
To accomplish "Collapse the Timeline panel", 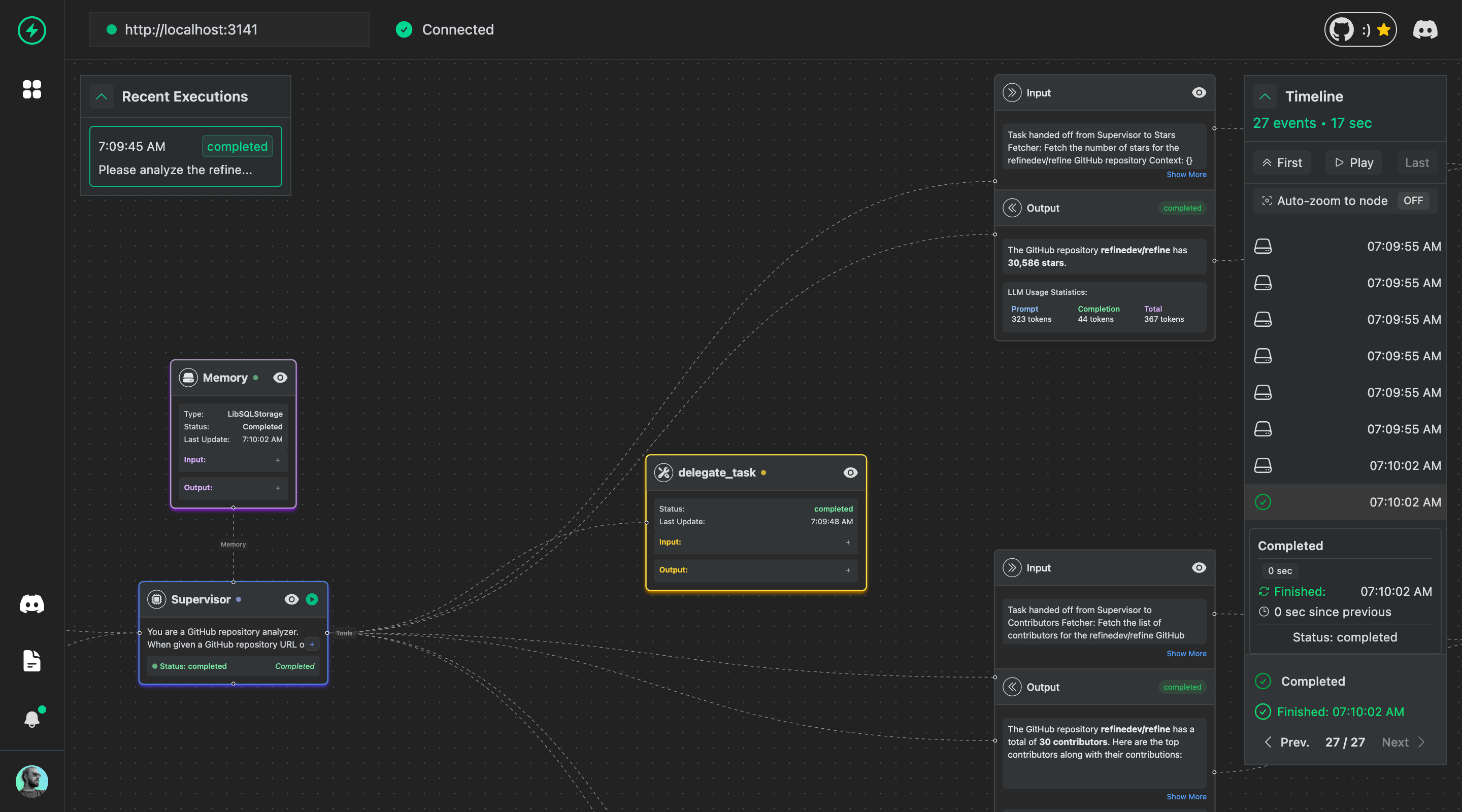I will point(1265,96).
